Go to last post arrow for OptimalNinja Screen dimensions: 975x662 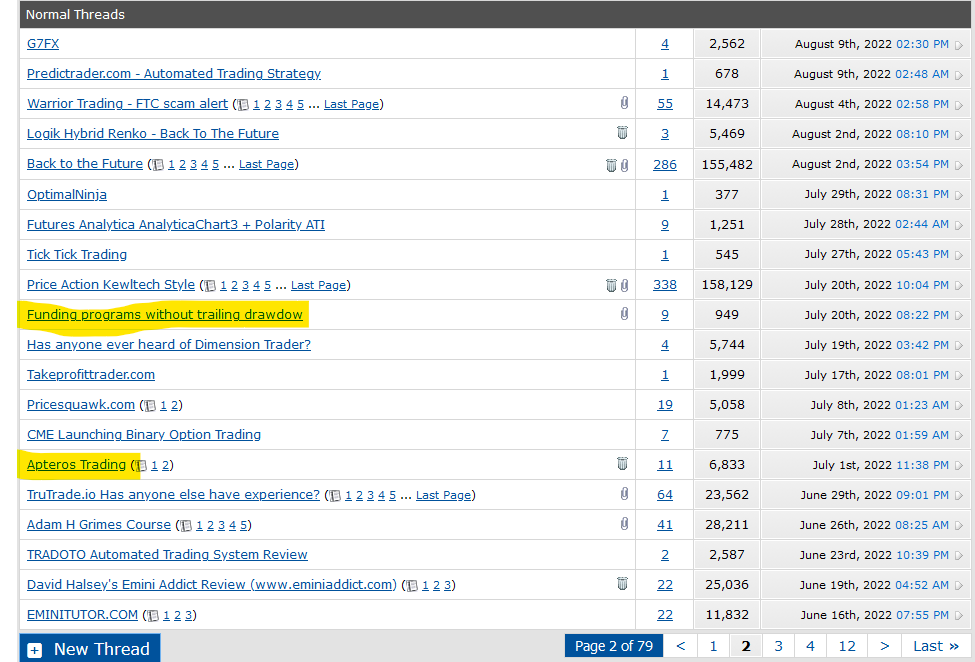click(959, 195)
